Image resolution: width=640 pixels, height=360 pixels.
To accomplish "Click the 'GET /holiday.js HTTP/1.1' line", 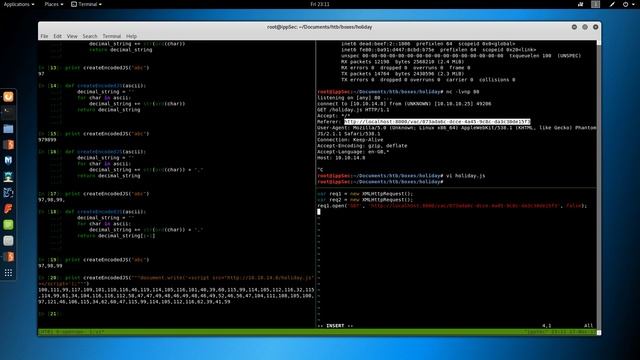I will [353, 110].
